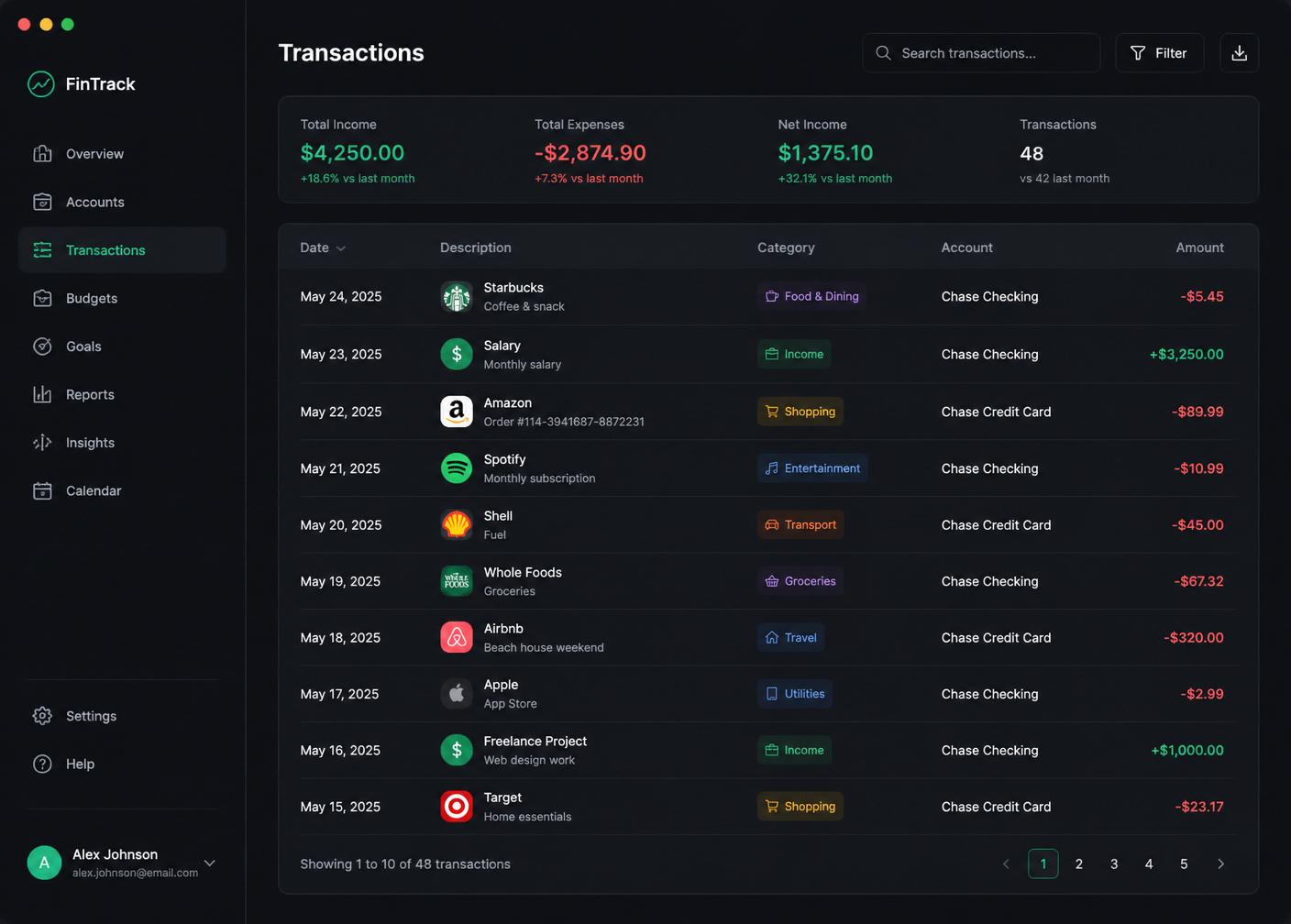
Task: Select the Transactions sidebar item
Action: (x=122, y=249)
